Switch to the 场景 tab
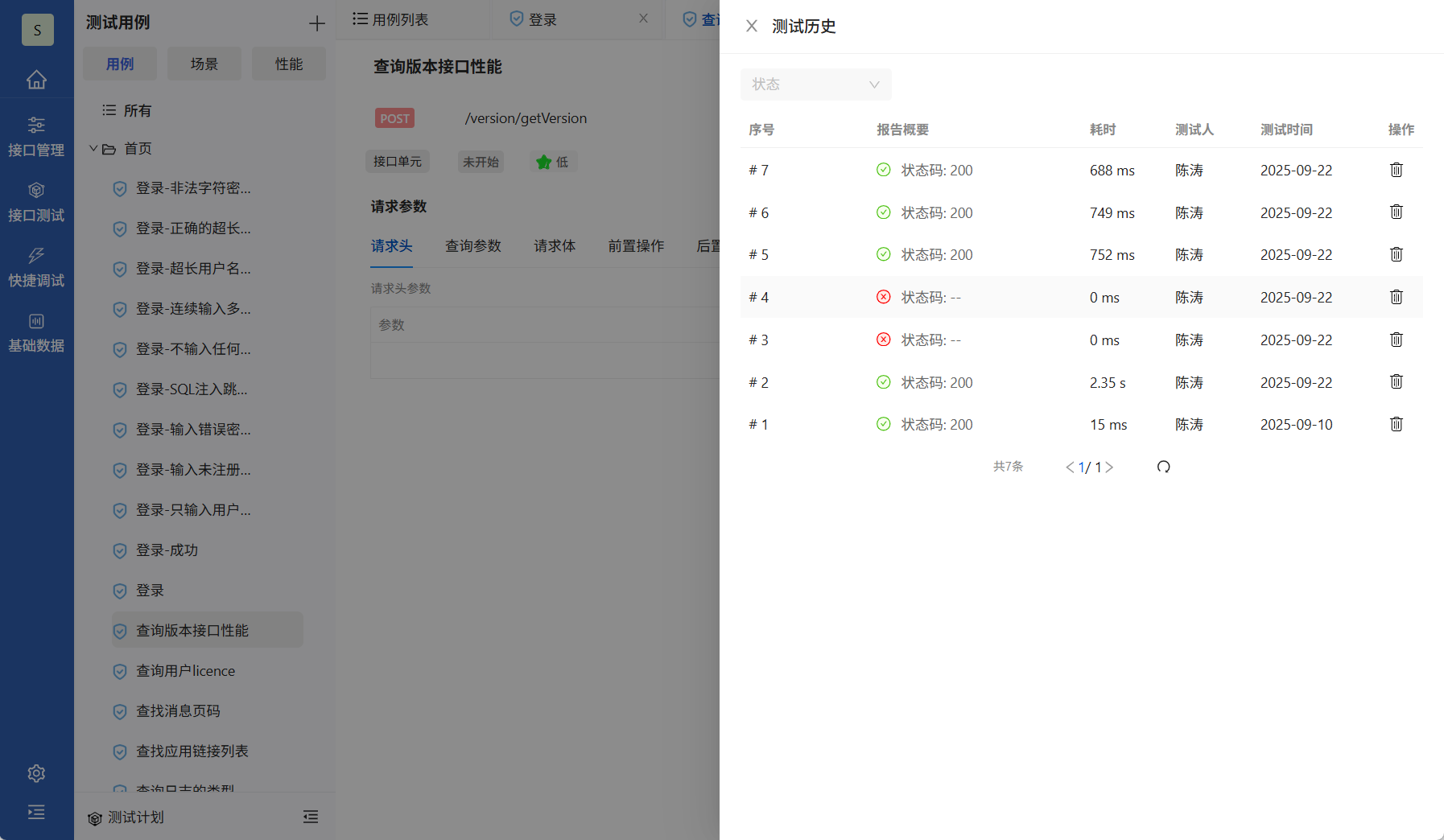This screenshot has height=840, width=1444. (204, 64)
